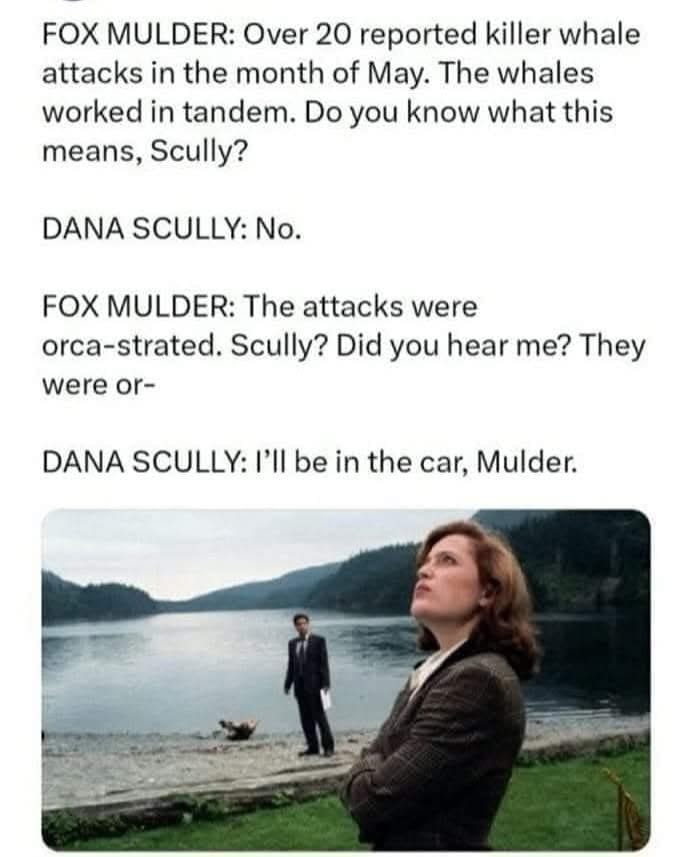The height and width of the screenshot is (857, 686).
Task: Click the second "FOX MULDER:" speaker label
Action: coord(139,307)
